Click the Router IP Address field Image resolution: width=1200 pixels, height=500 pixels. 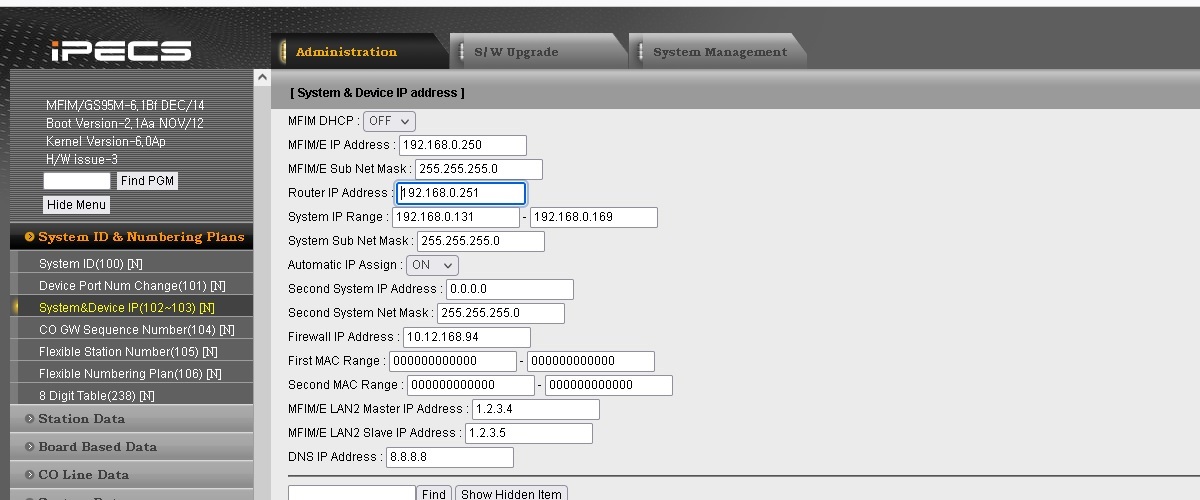(461, 193)
